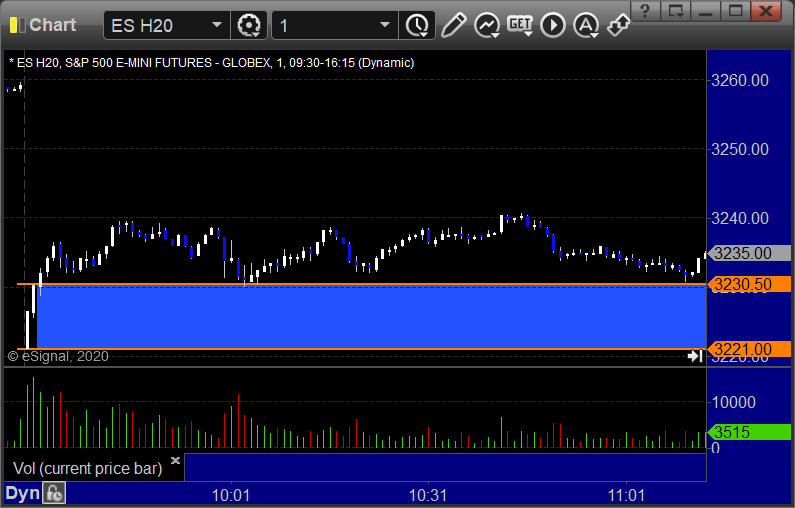795x508 pixels.
Task: Open symbol settings gear next to ES H20
Action: (x=248, y=25)
